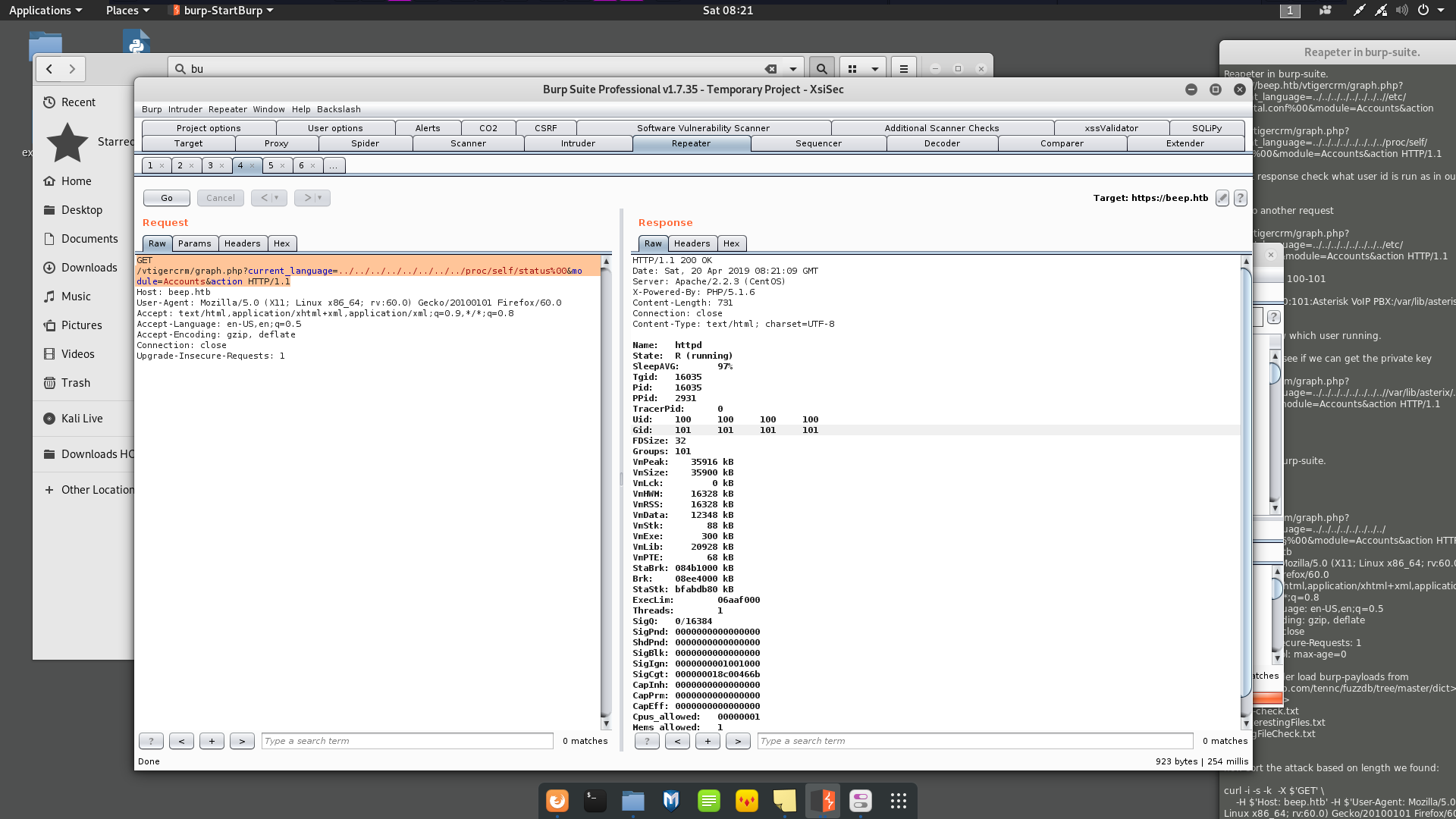1456x819 pixels.
Task: Click the pencil icon to edit target
Action: coord(1222,198)
